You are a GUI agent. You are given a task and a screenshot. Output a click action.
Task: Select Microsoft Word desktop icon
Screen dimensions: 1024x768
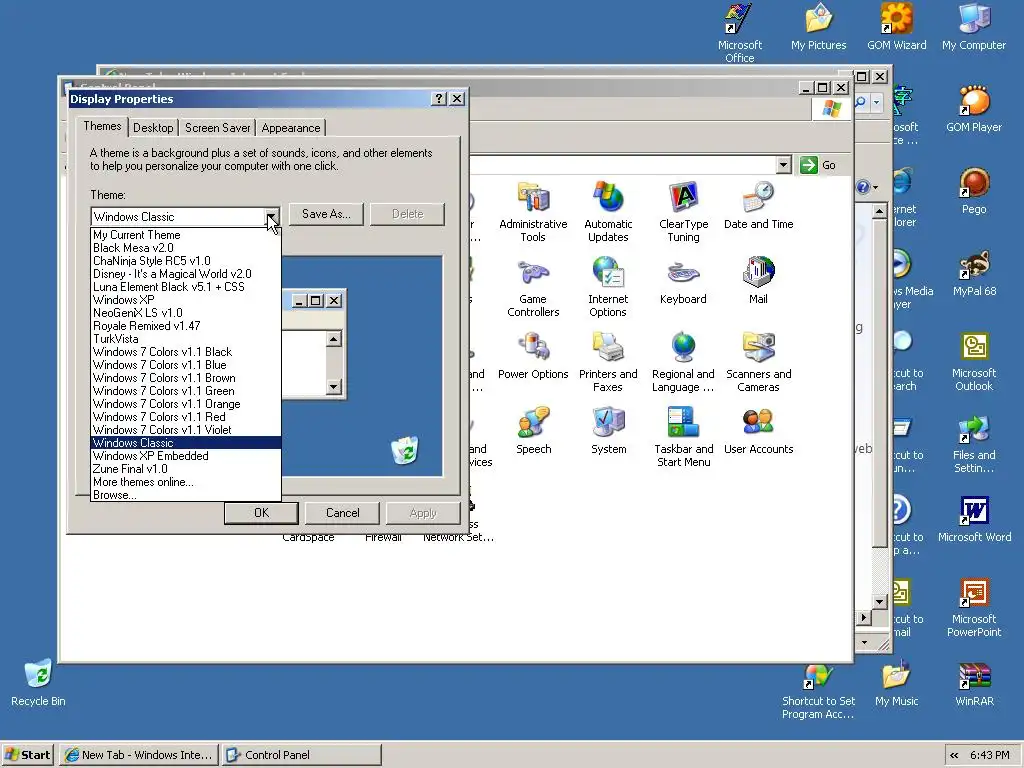click(974, 519)
